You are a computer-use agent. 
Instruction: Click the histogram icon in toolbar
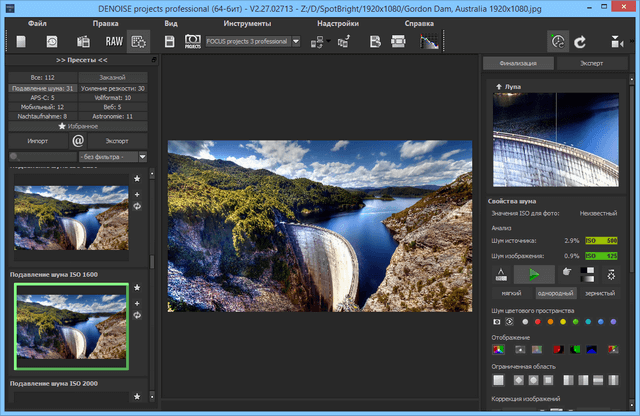tap(428, 42)
